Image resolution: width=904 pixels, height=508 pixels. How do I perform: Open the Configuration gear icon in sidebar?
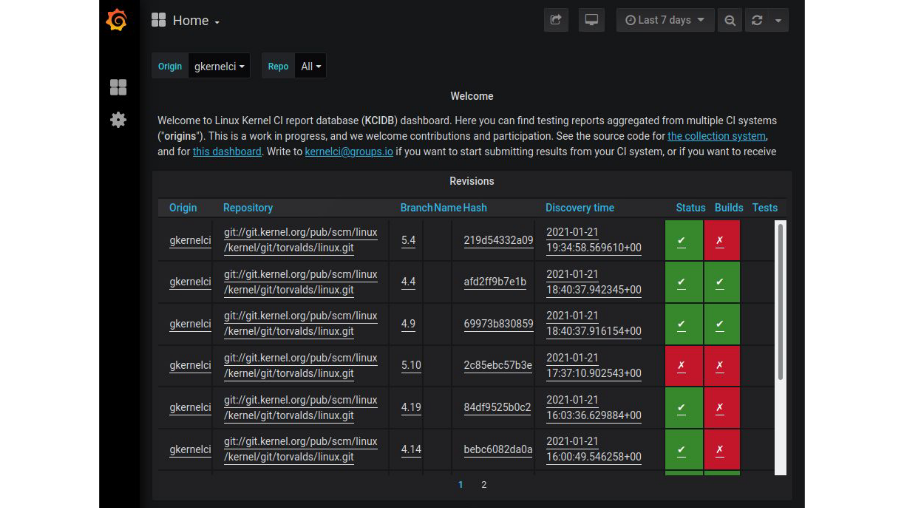pyautogui.click(x=118, y=120)
